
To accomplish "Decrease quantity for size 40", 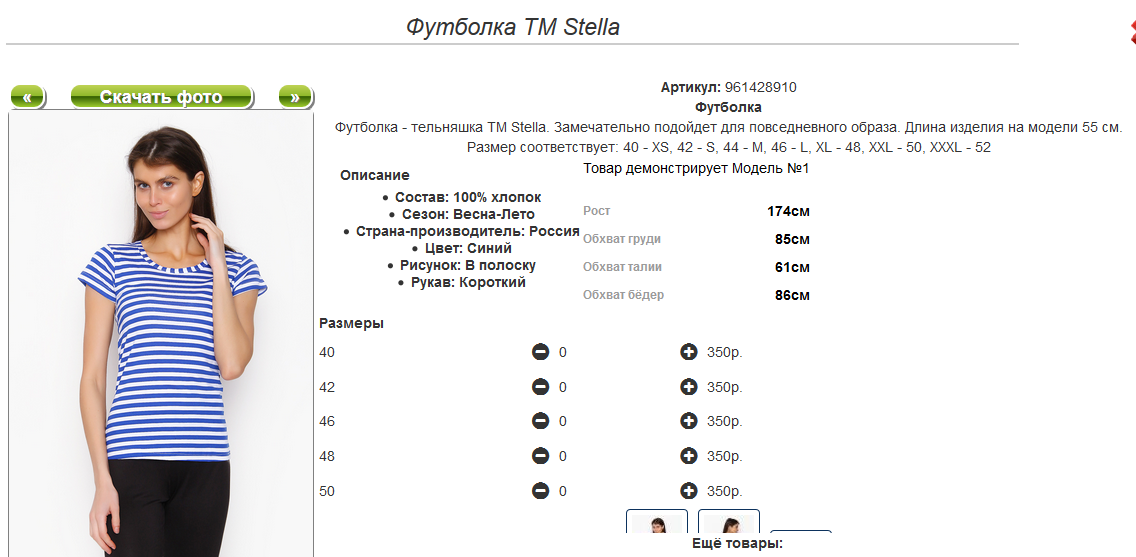I will point(540,352).
